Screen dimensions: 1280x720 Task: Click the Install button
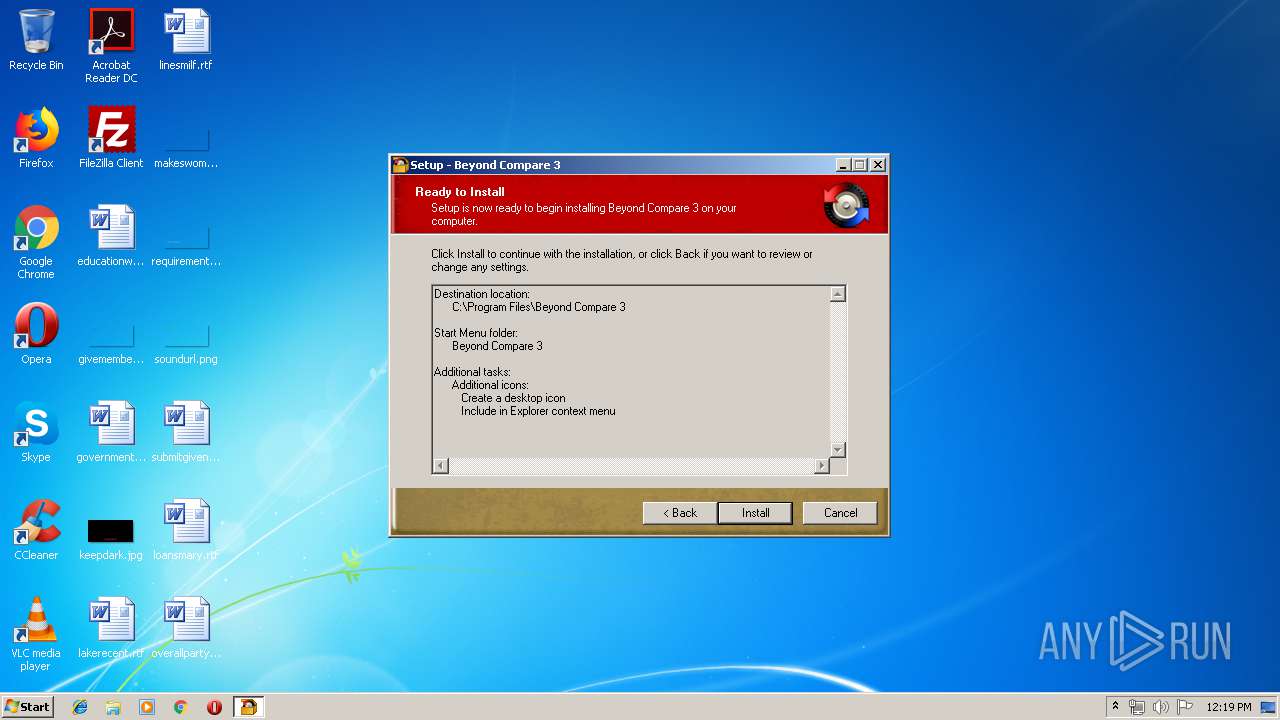[755, 513]
